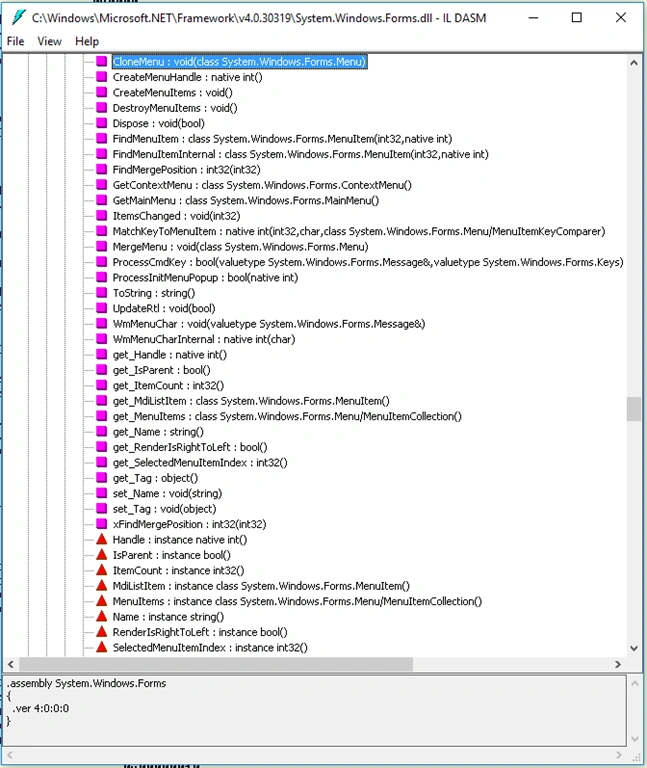The width and height of the screenshot is (647, 768).
Task: Select set_Name : void(string) row
Action: coord(167,494)
